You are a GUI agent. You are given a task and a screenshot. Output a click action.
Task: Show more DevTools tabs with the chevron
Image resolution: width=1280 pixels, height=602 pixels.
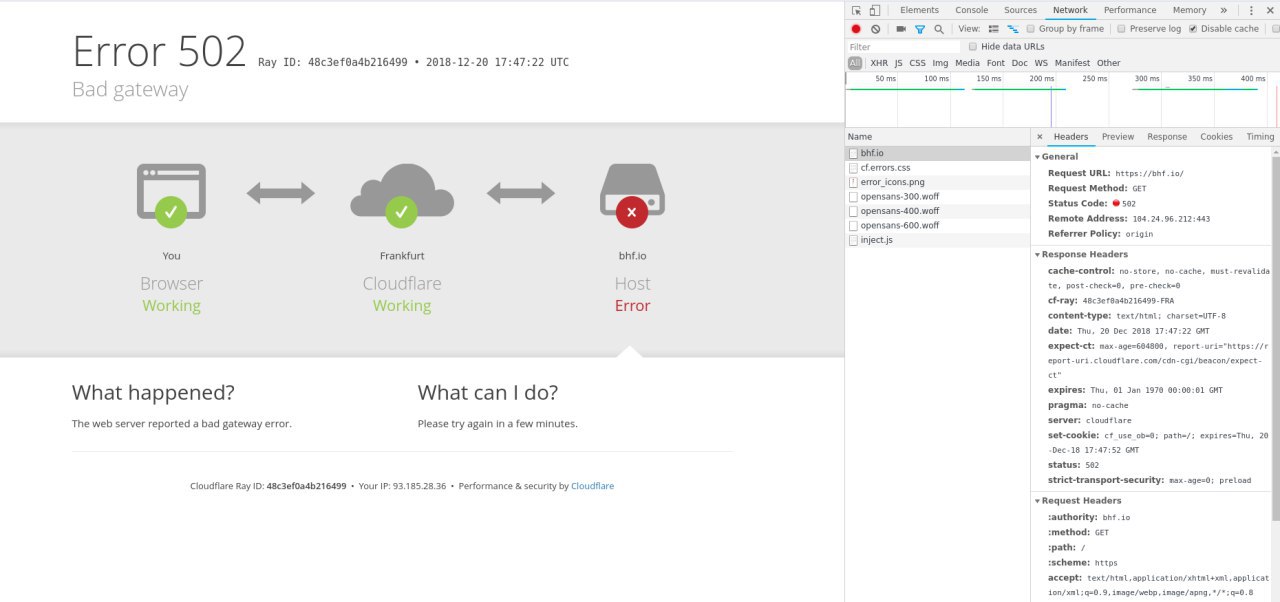pos(1224,10)
